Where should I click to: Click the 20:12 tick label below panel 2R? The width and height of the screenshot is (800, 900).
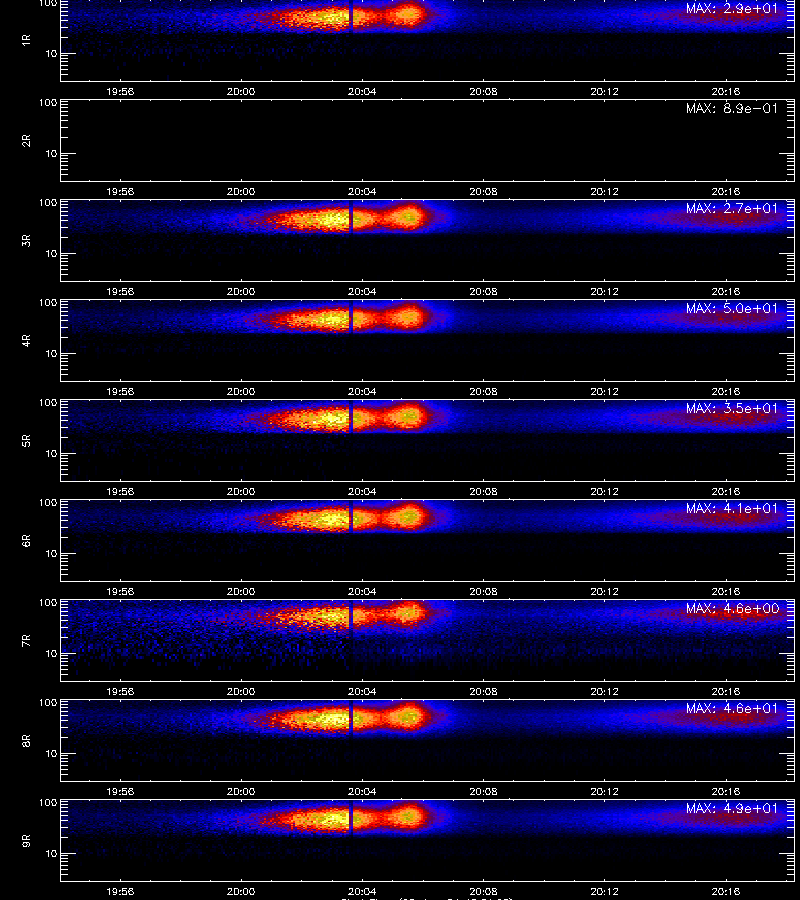pyautogui.click(x=604, y=191)
